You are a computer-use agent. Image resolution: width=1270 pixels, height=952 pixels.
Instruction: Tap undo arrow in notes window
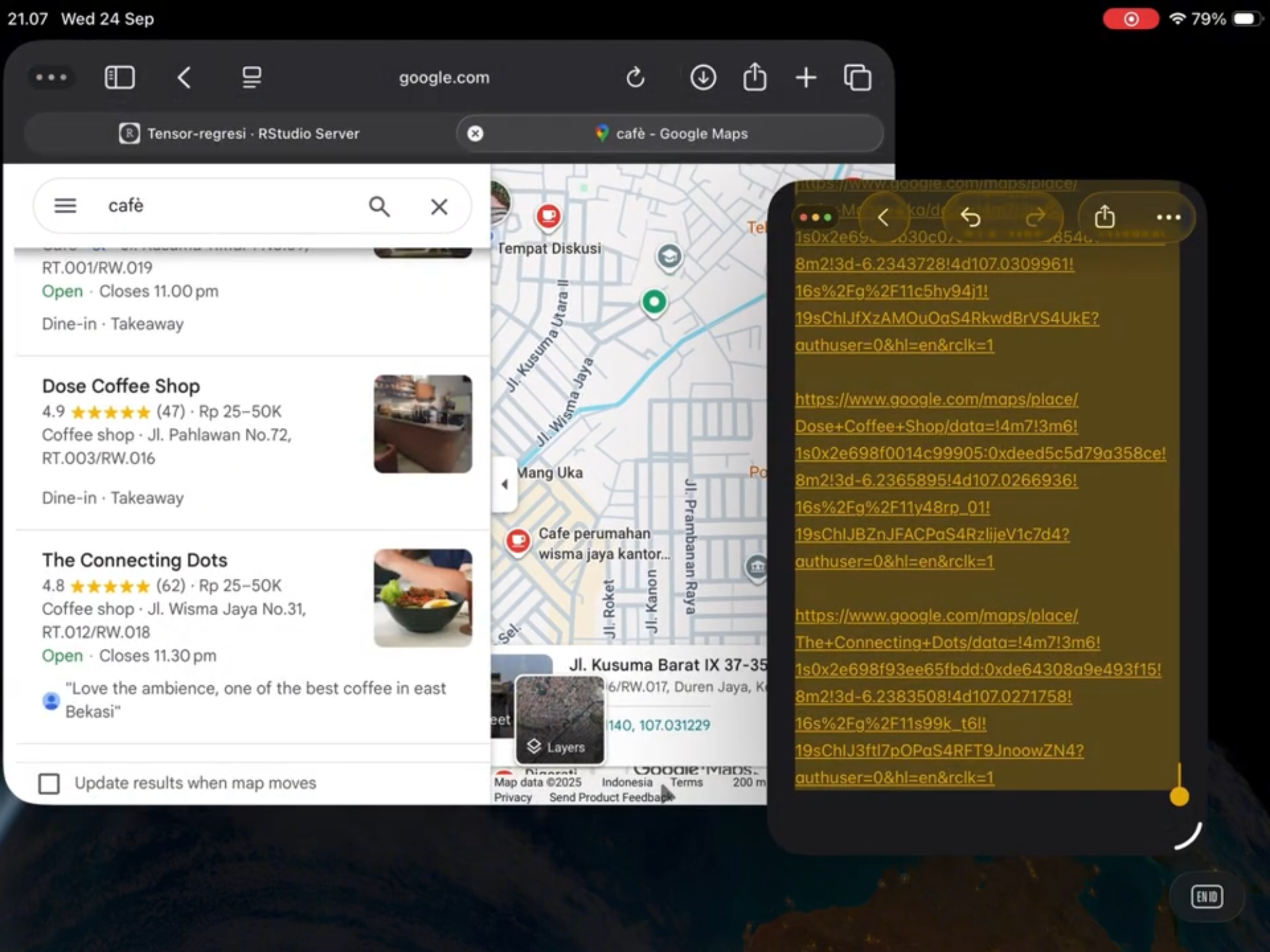(970, 217)
